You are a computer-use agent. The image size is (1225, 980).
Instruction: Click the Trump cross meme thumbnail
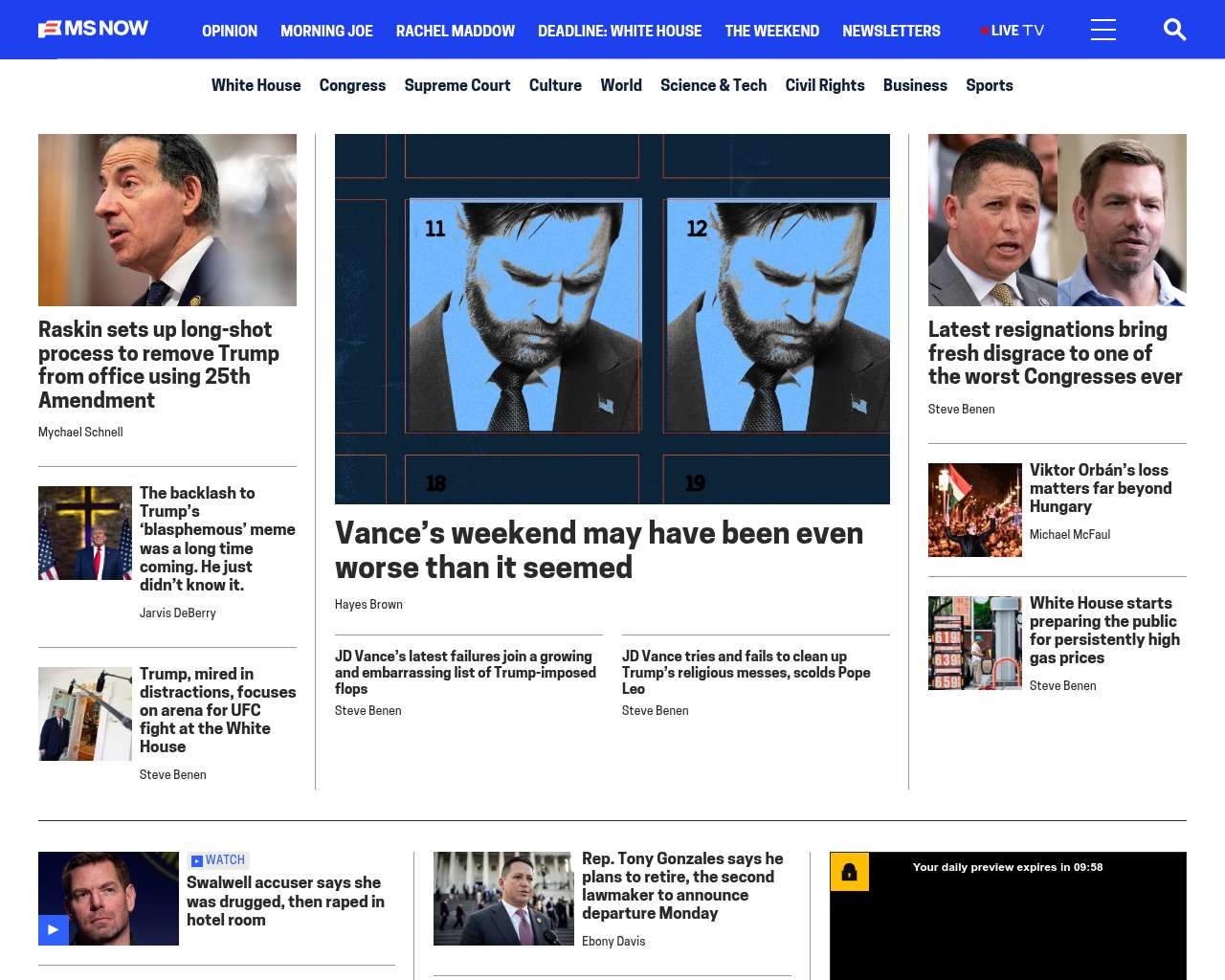click(x=85, y=533)
